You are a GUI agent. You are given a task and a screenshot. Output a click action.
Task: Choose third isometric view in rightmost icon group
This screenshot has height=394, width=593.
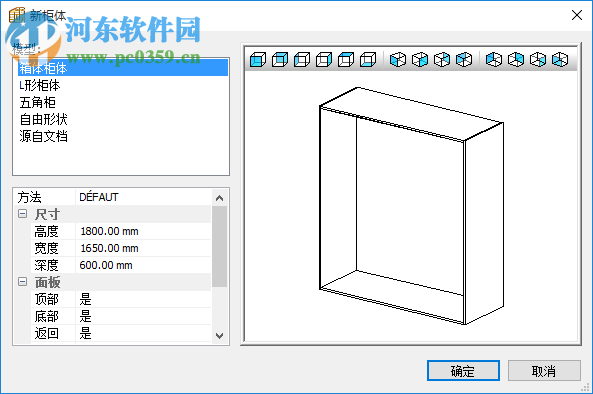tap(538, 60)
